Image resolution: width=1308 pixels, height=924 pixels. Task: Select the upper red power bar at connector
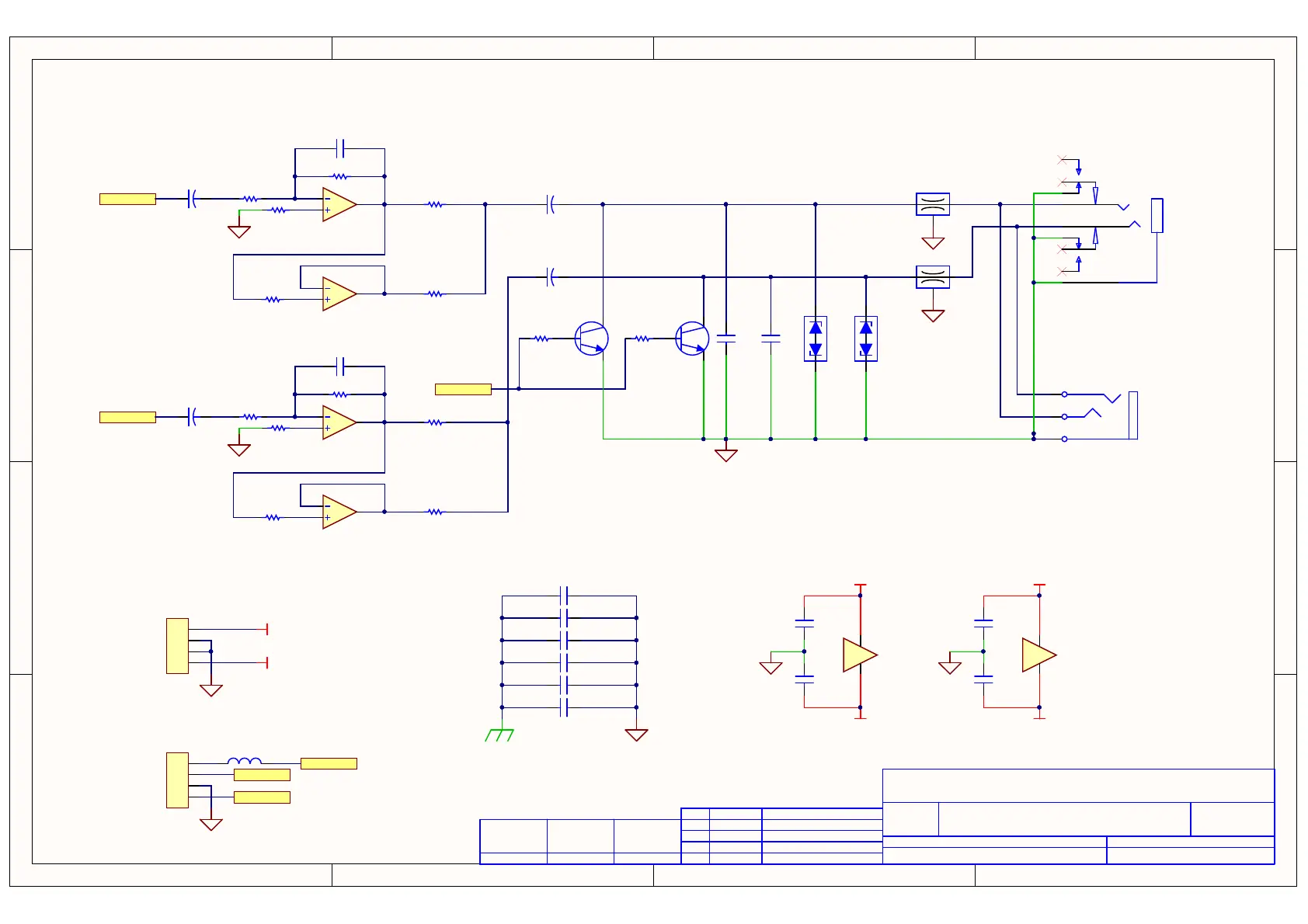click(x=267, y=629)
